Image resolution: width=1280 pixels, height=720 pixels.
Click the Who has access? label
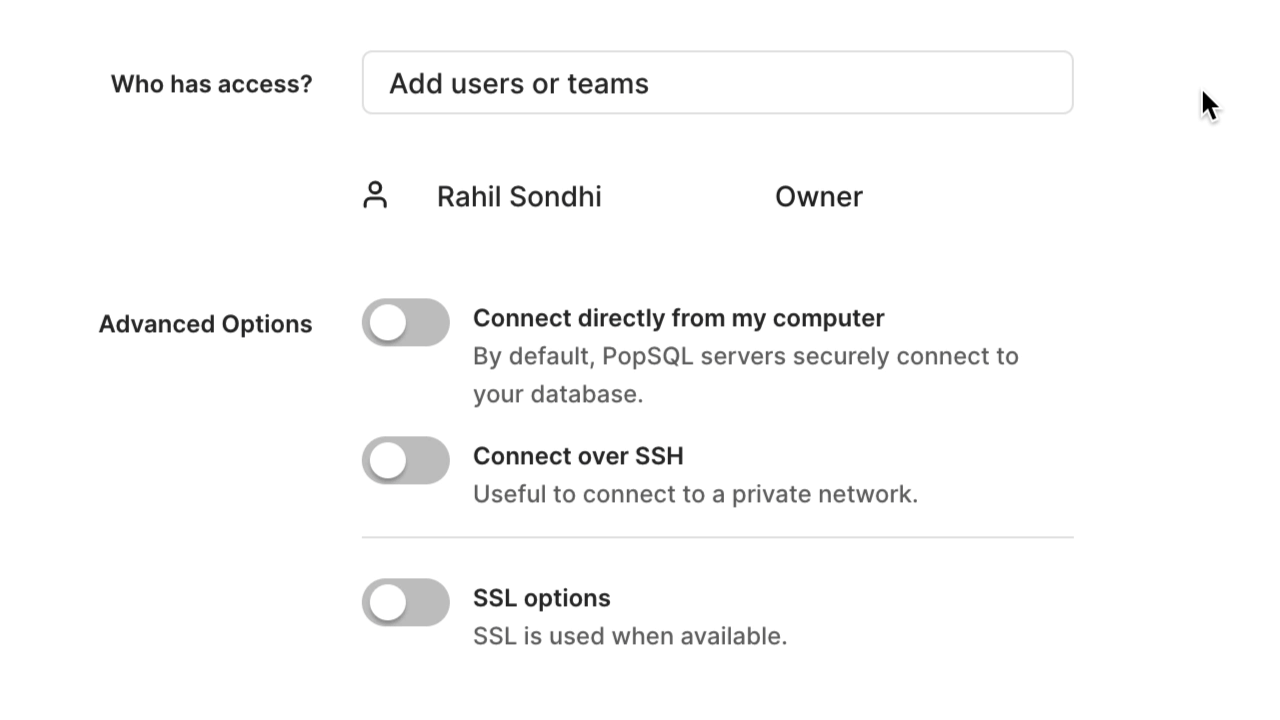point(212,84)
